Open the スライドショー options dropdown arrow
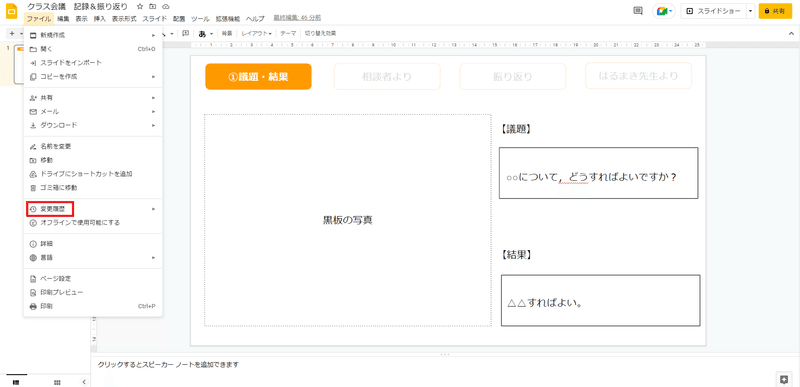 click(x=750, y=11)
